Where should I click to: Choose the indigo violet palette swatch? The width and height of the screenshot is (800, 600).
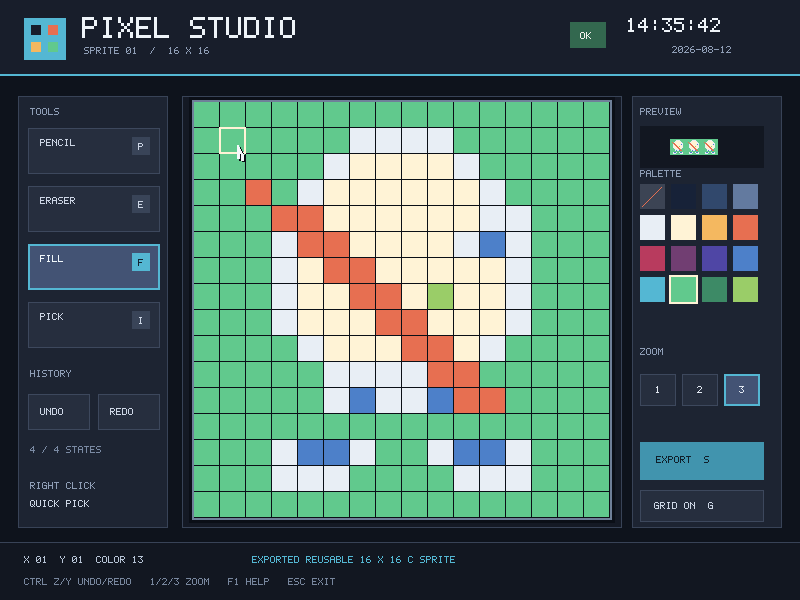pyautogui.click(x=714, y=259)
